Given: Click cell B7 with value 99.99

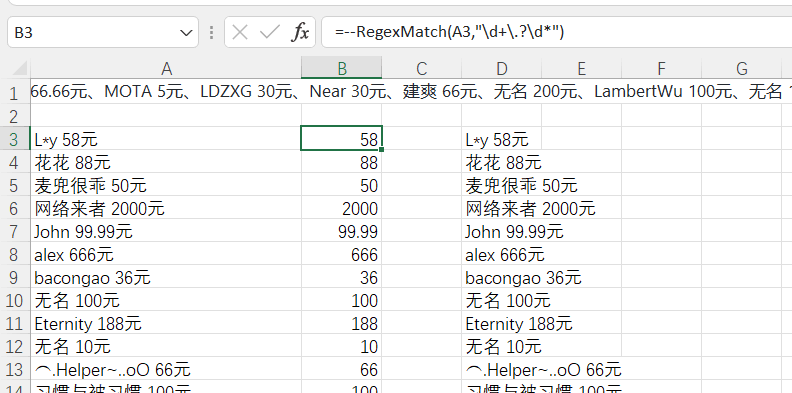Looking at the screenshot, I should [341, 231].
